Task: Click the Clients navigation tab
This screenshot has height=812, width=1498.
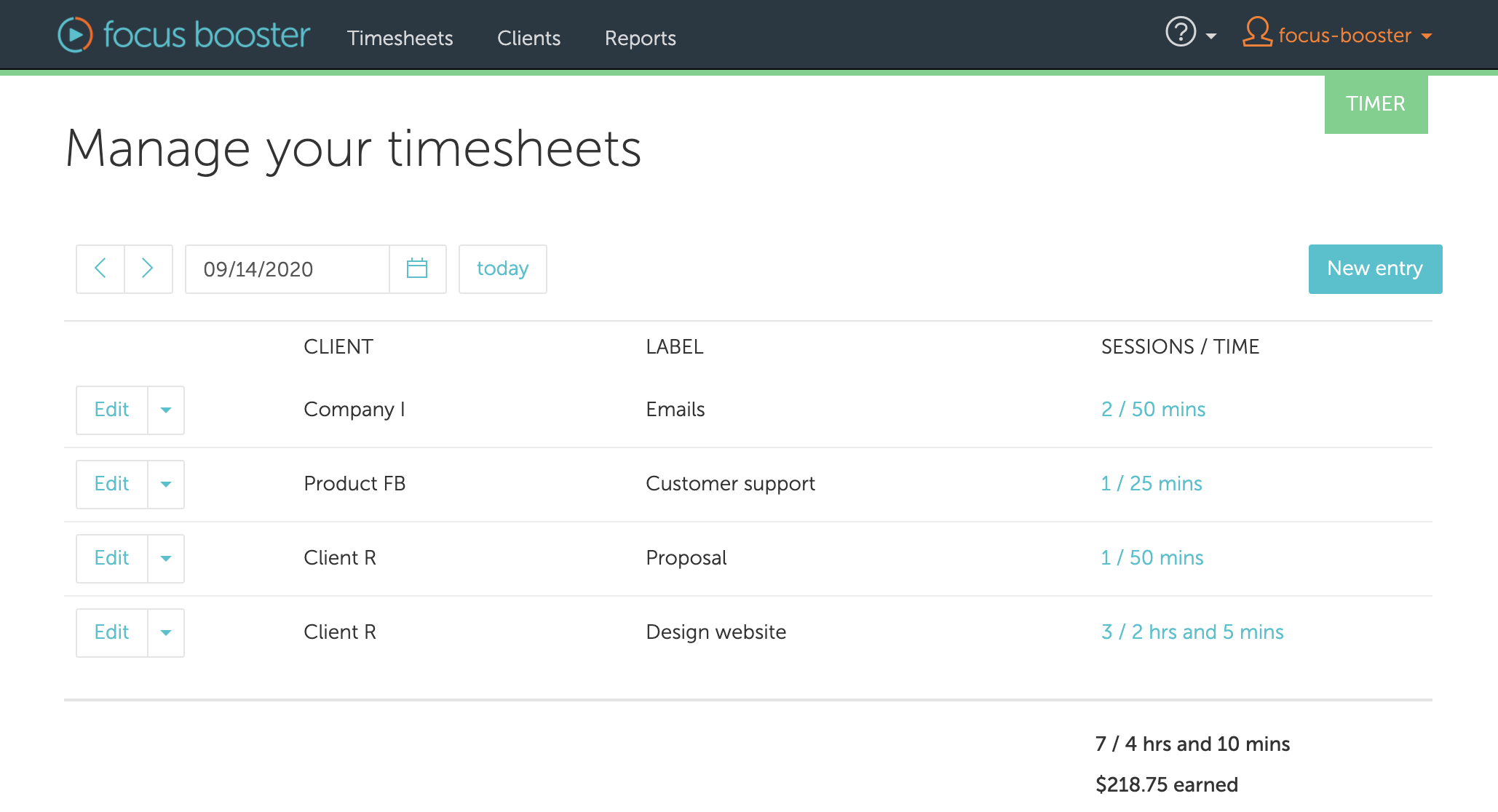Action: tap(528, 38)
